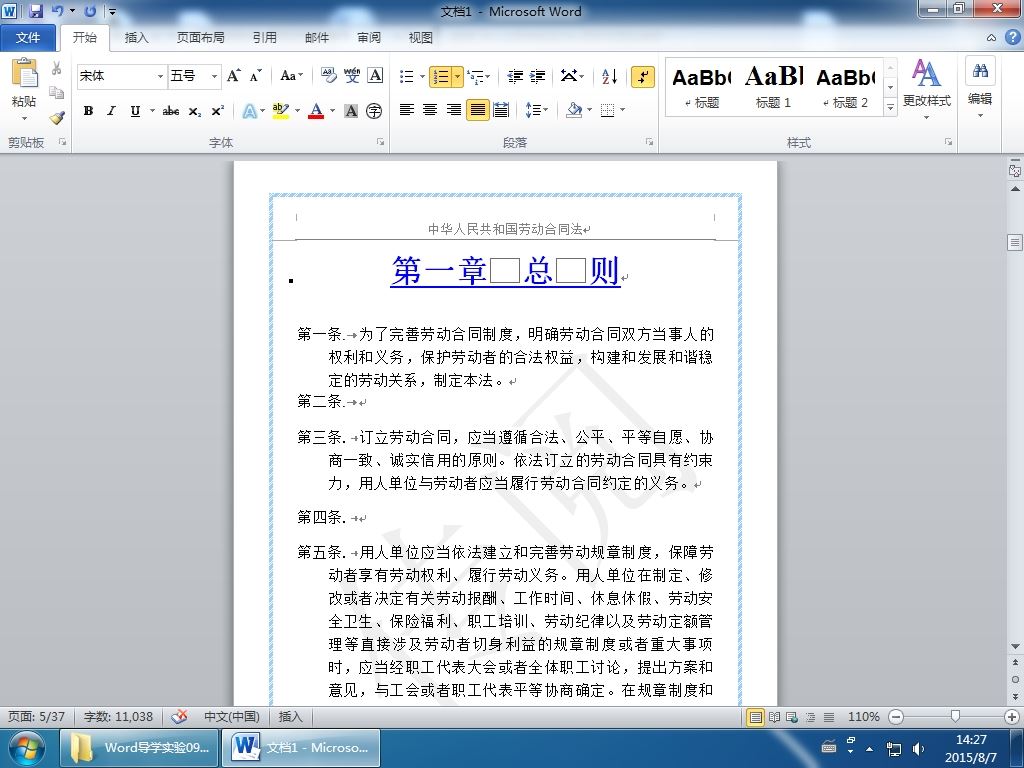Click the 字数: 11,038 word count

(118, 716)
